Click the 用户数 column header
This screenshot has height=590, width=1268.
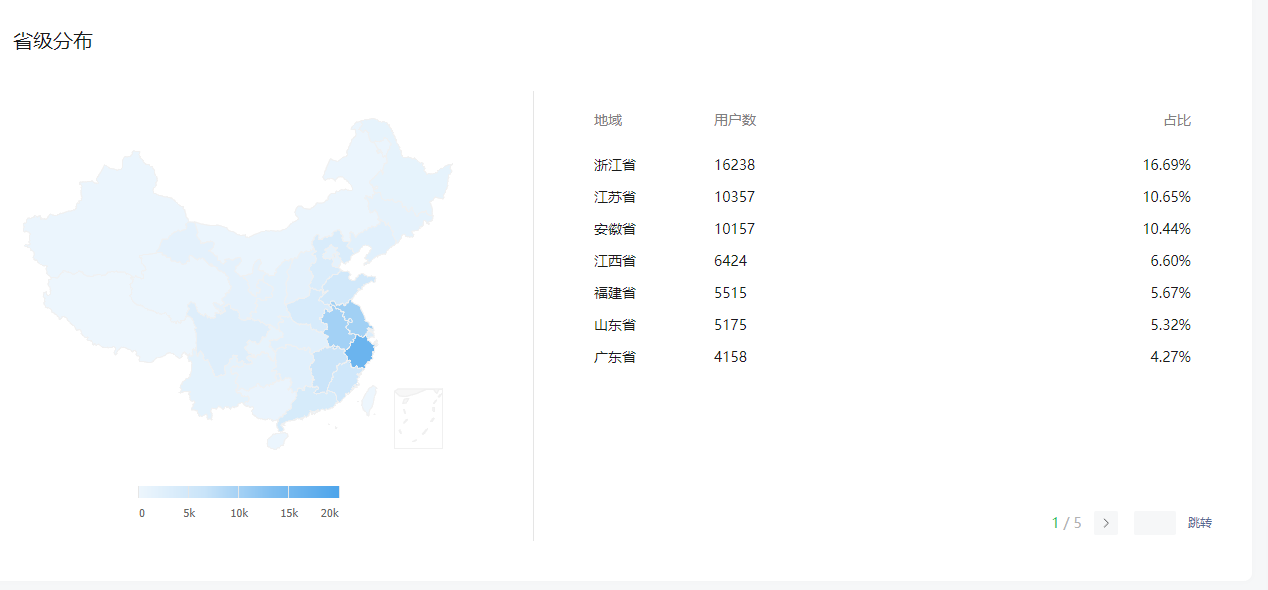tap(735, 120)
